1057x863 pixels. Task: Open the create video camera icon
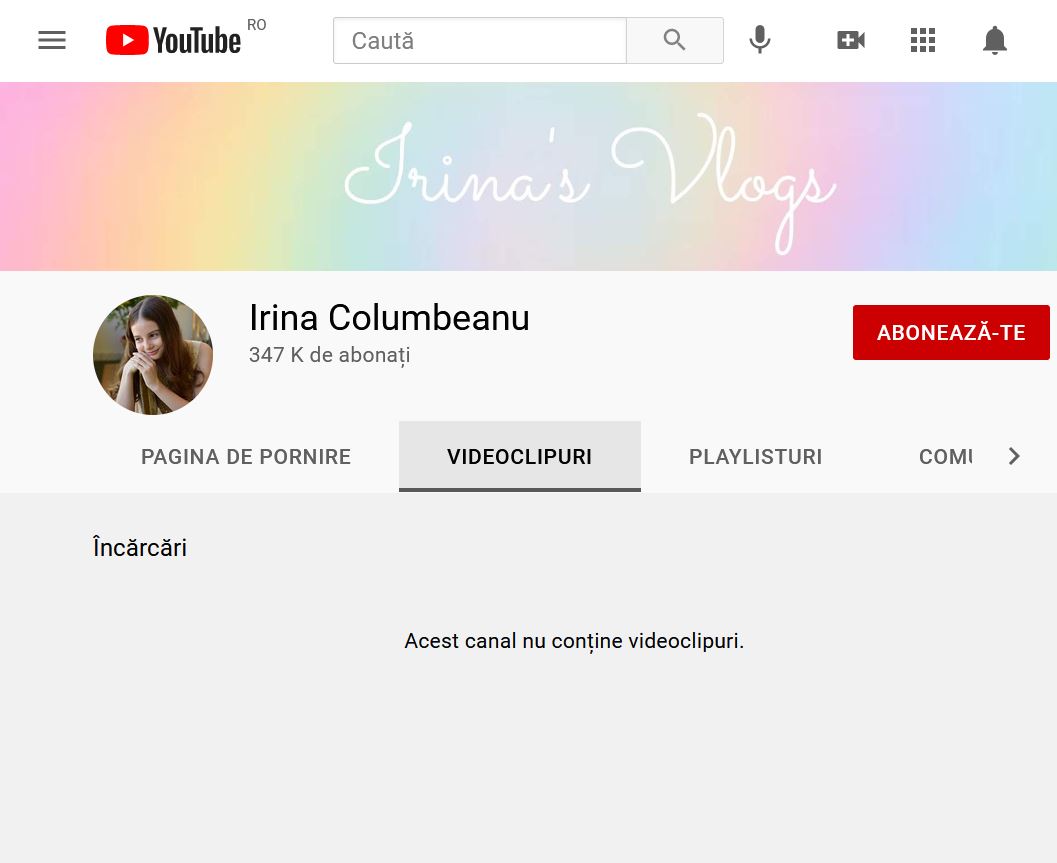[x=850, y=40]
